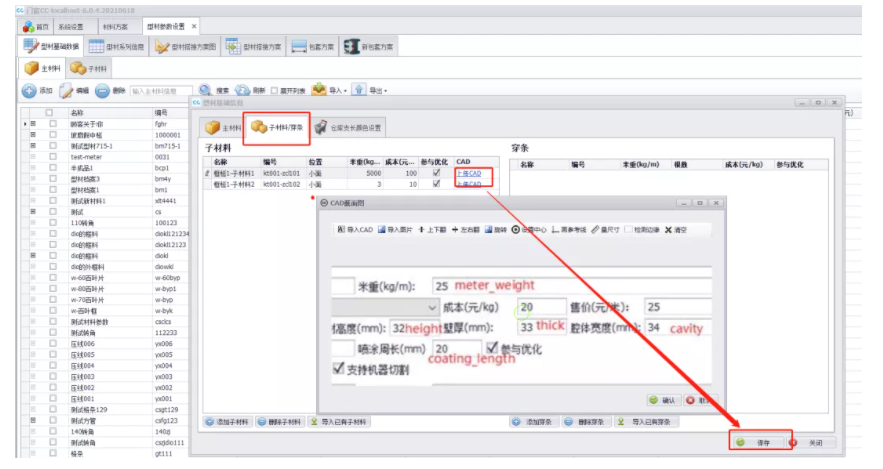
Task: Open the combo box left of 成本(元/kg)
Action: (x=433, y=306)
